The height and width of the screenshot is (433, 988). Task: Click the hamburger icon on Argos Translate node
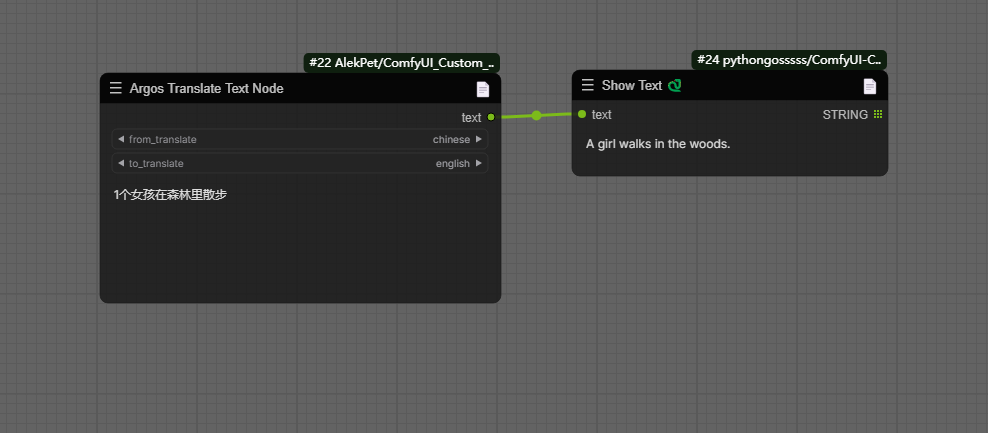click(116, 89)
